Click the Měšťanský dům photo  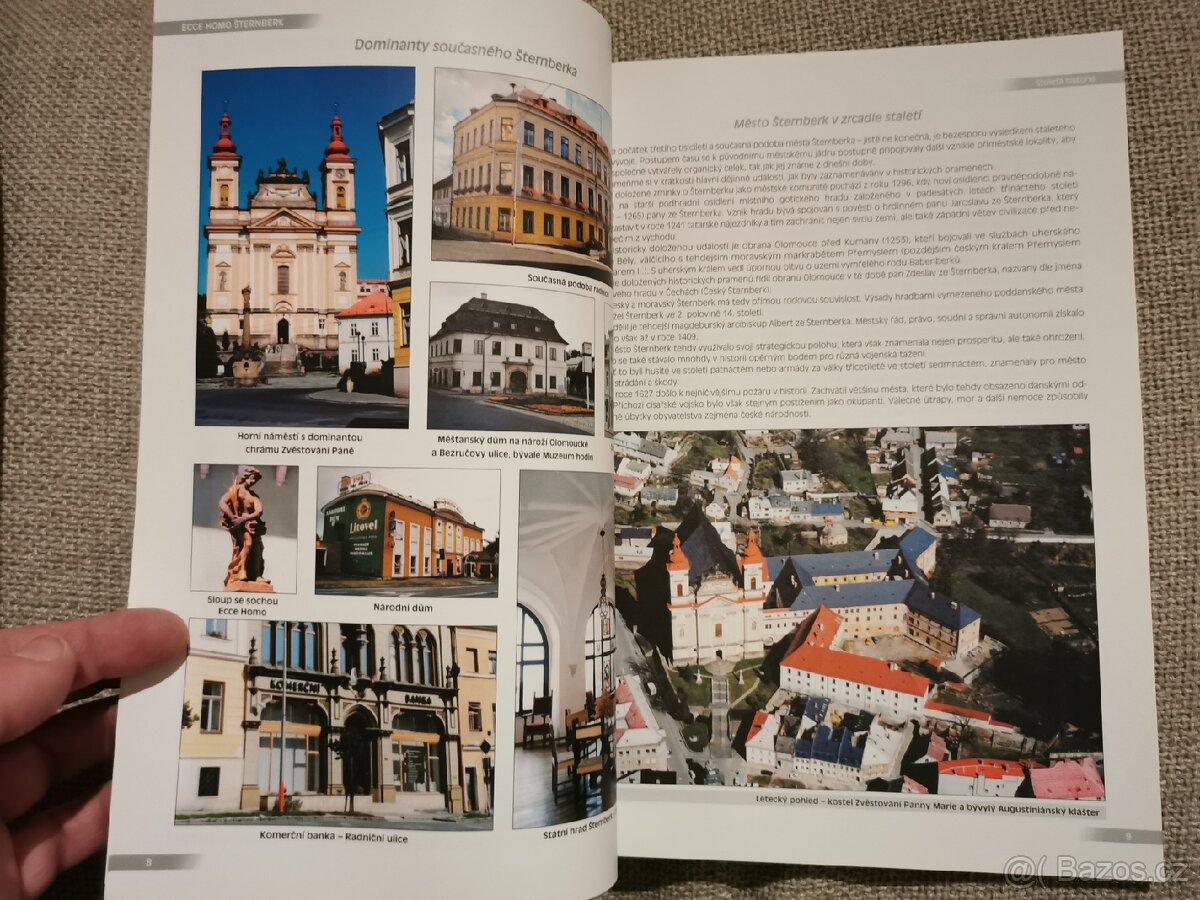[512, 358]
